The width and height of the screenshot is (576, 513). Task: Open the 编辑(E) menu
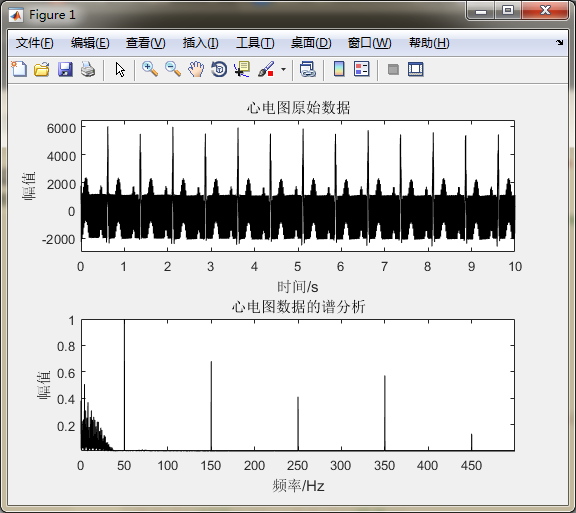[x=90, y=43]
